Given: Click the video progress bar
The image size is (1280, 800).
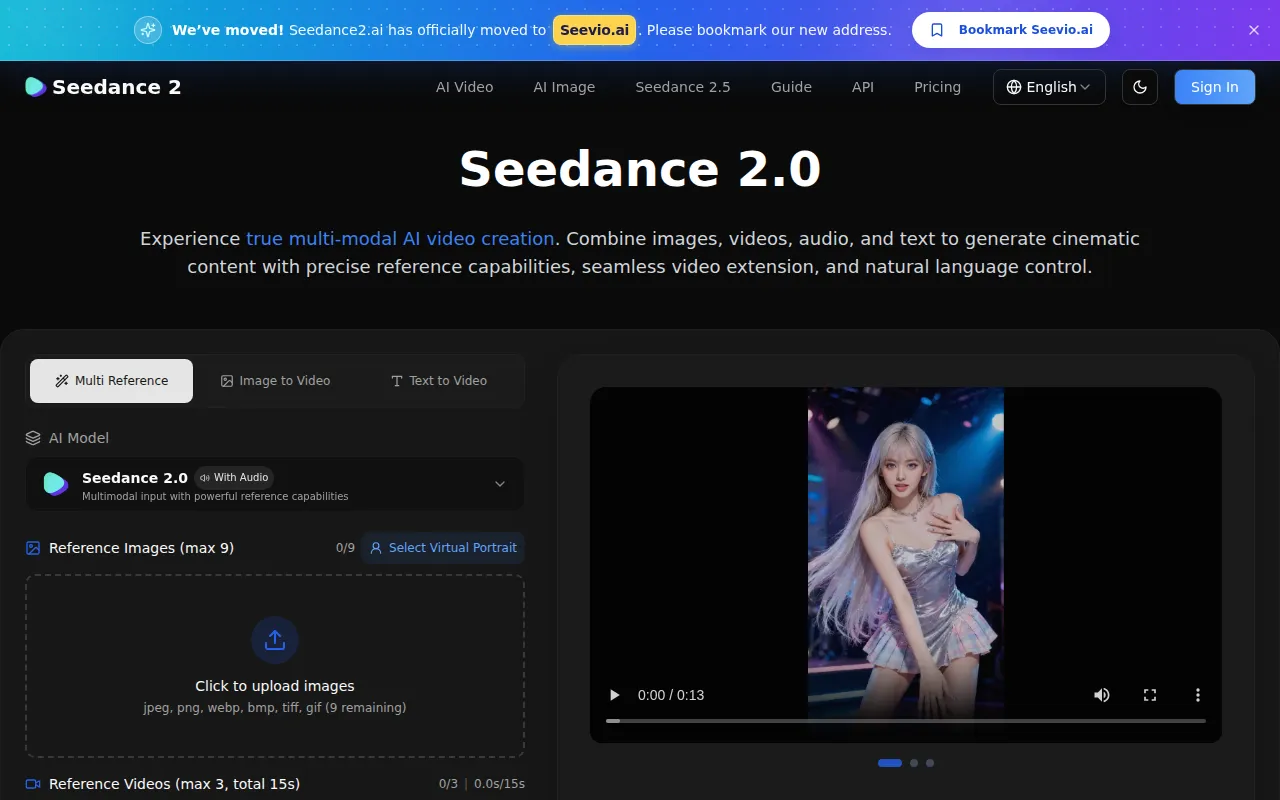Looking at the screenshot, I should [x=906, y=721].
